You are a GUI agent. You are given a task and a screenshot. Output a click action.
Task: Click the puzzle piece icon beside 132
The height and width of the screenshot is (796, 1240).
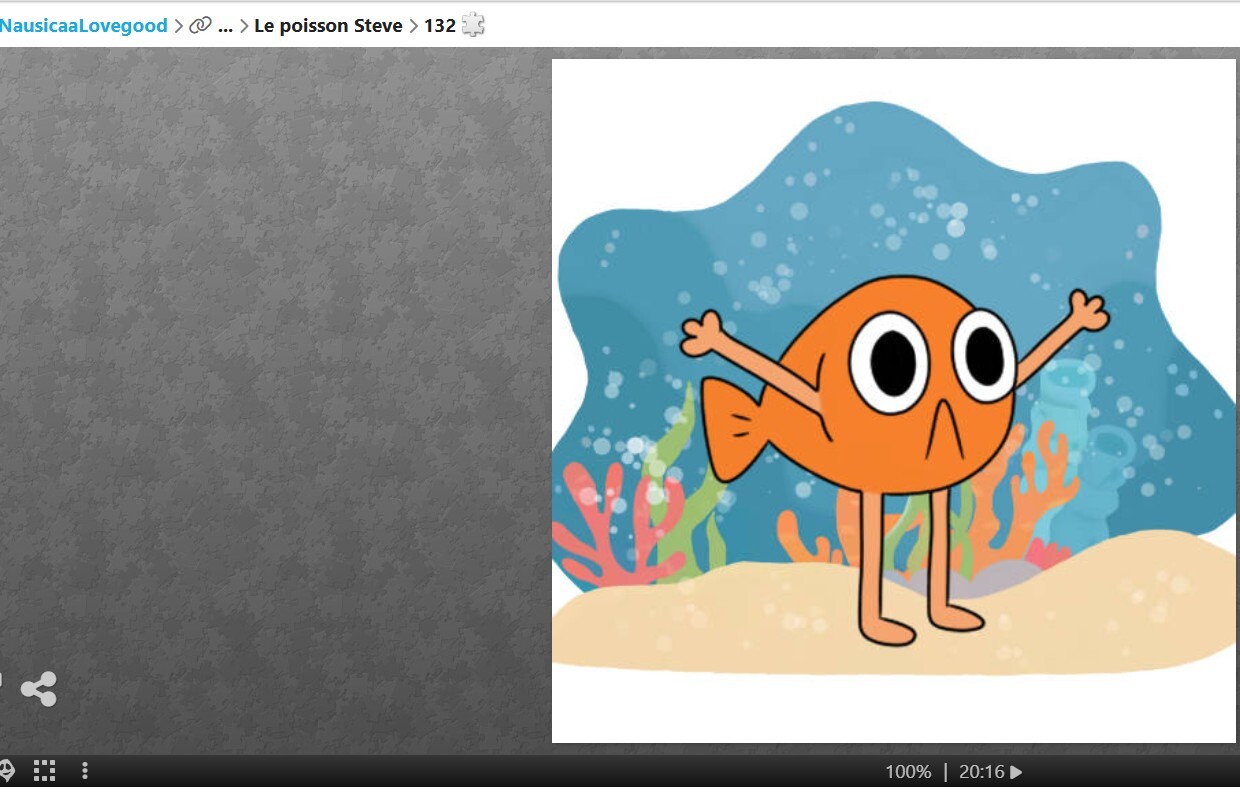pos(473,25)
